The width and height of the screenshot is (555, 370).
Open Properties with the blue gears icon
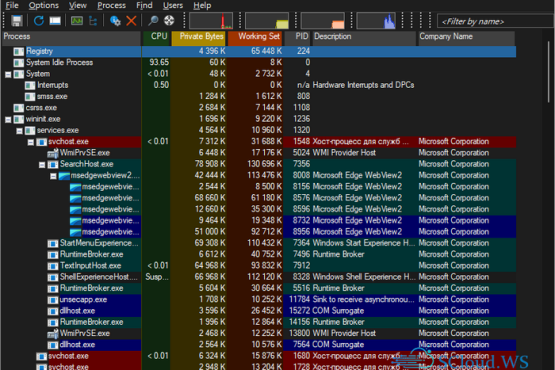[x=115, y=21]
